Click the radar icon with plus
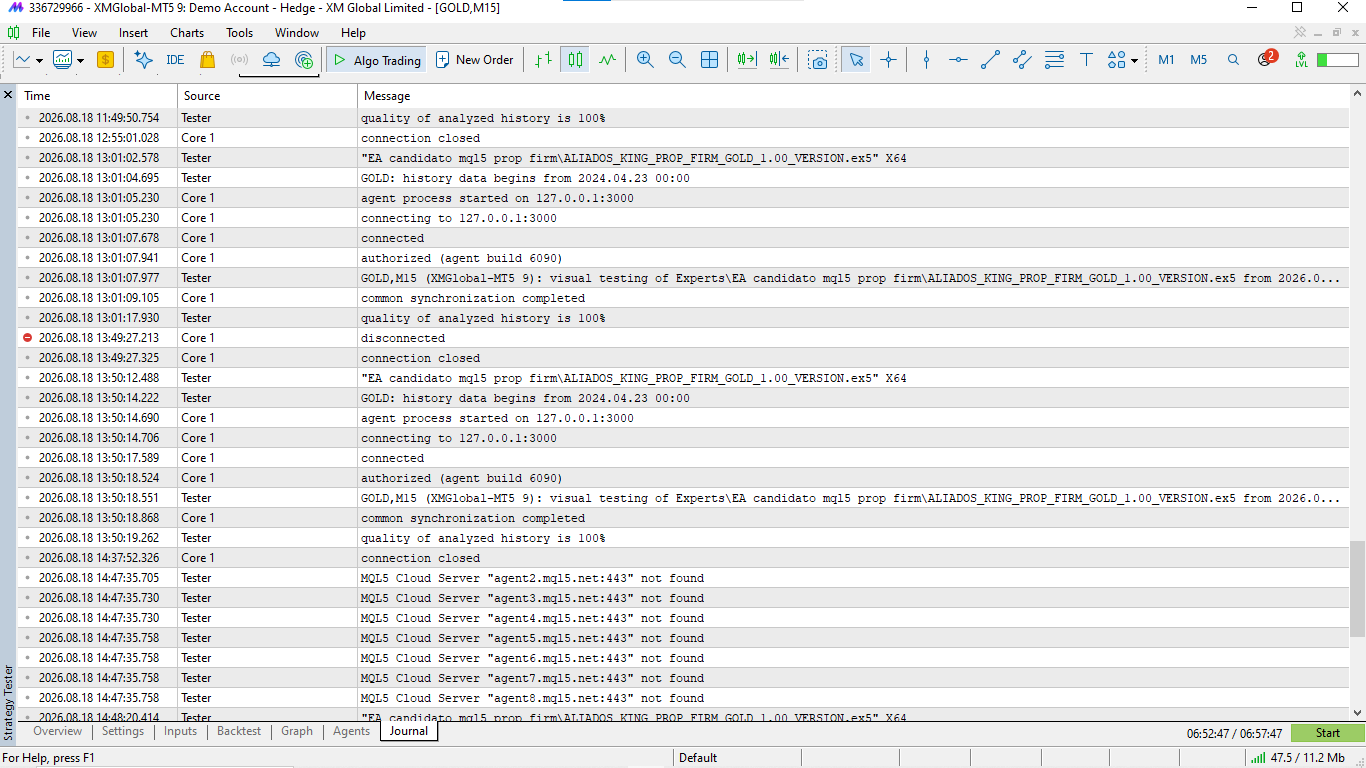The image size is (1366, 768). (x=304, y=60)
